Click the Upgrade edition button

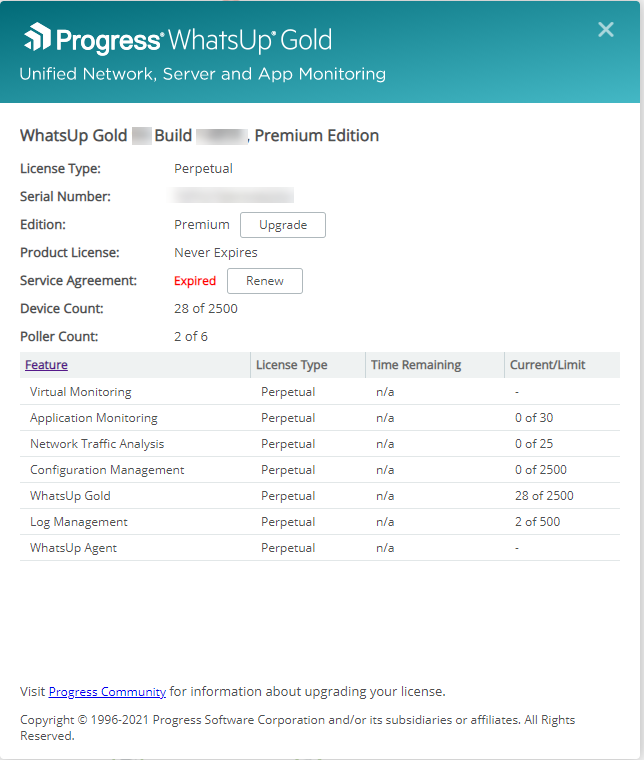pyautogui.click(x=283, y=225)
